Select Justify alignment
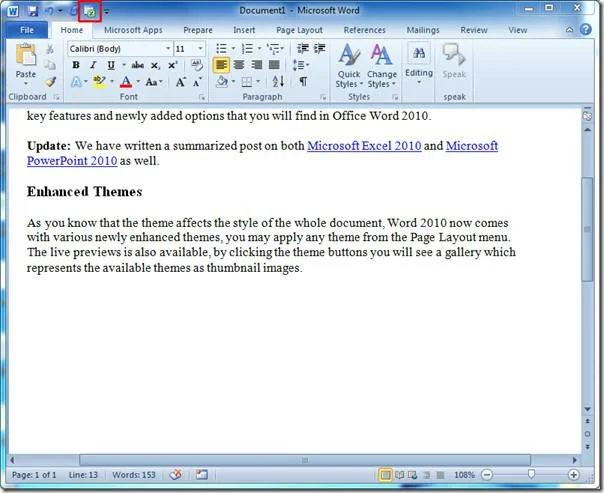Screen dimensions: 604x493 tap(274, 65)
